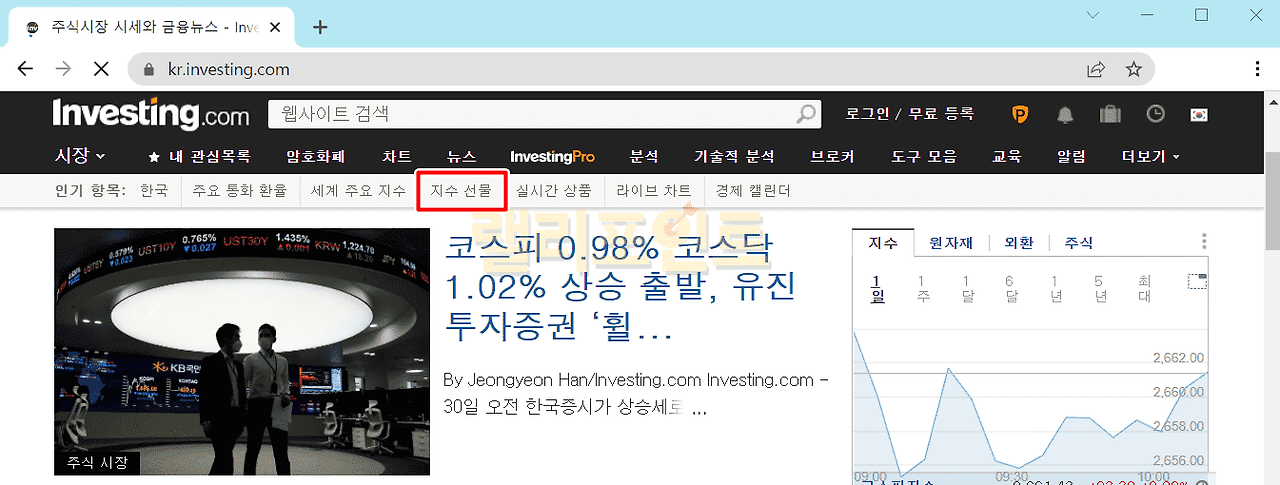Image resolution: width=1280 pixels, height=485 pixels.
Task: Click the search magnifier icon
Action: pos(805,114)
